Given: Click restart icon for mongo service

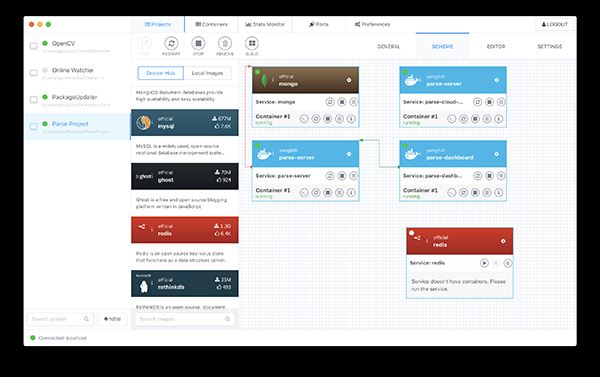Looking at the screenshot, I should pos(330,102).
